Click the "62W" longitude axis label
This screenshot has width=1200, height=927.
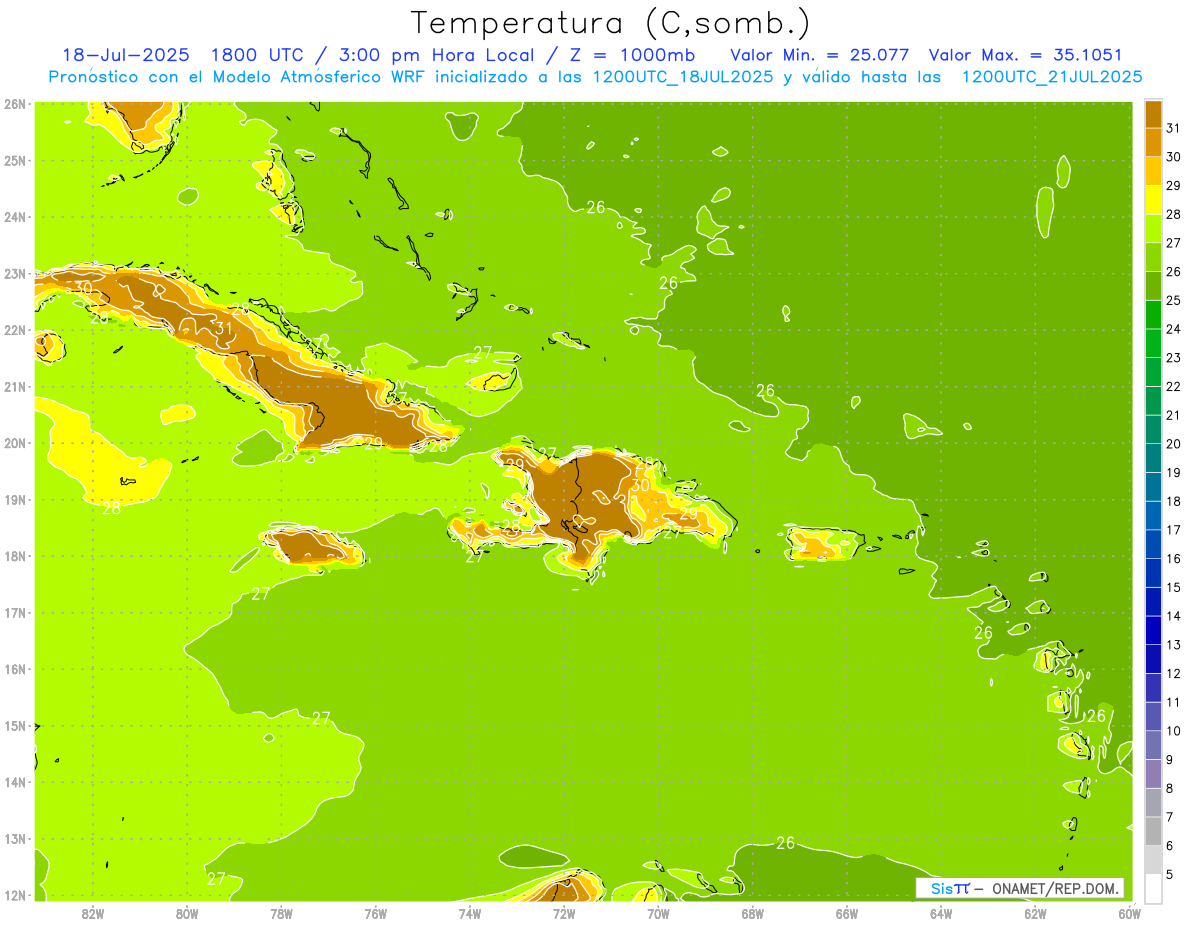click(1035, 914)
